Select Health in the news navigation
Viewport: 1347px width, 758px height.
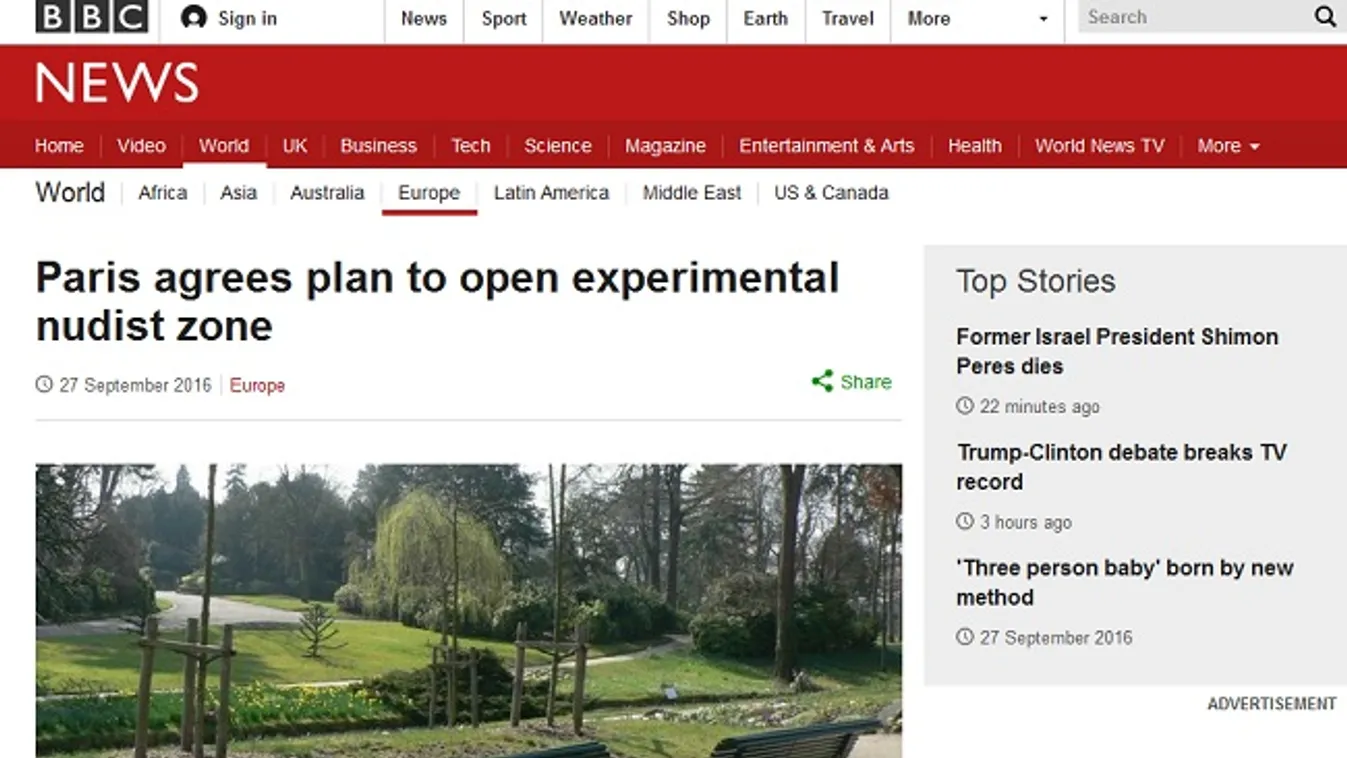975,146
